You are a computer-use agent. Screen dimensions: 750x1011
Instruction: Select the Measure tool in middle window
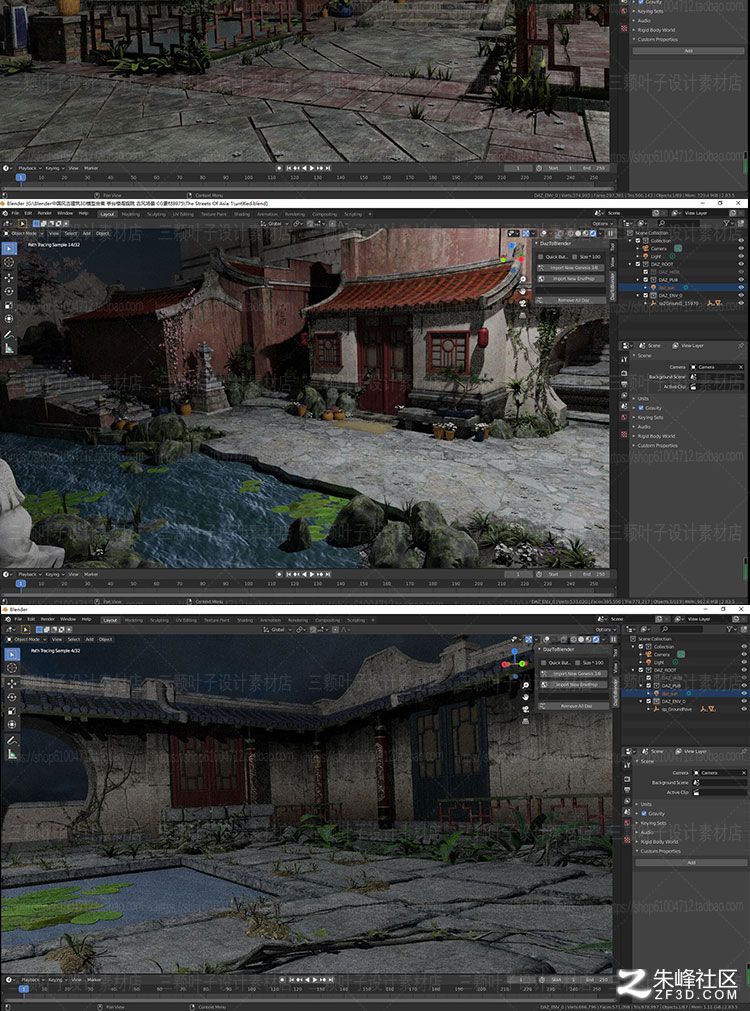tap(10, 348)
